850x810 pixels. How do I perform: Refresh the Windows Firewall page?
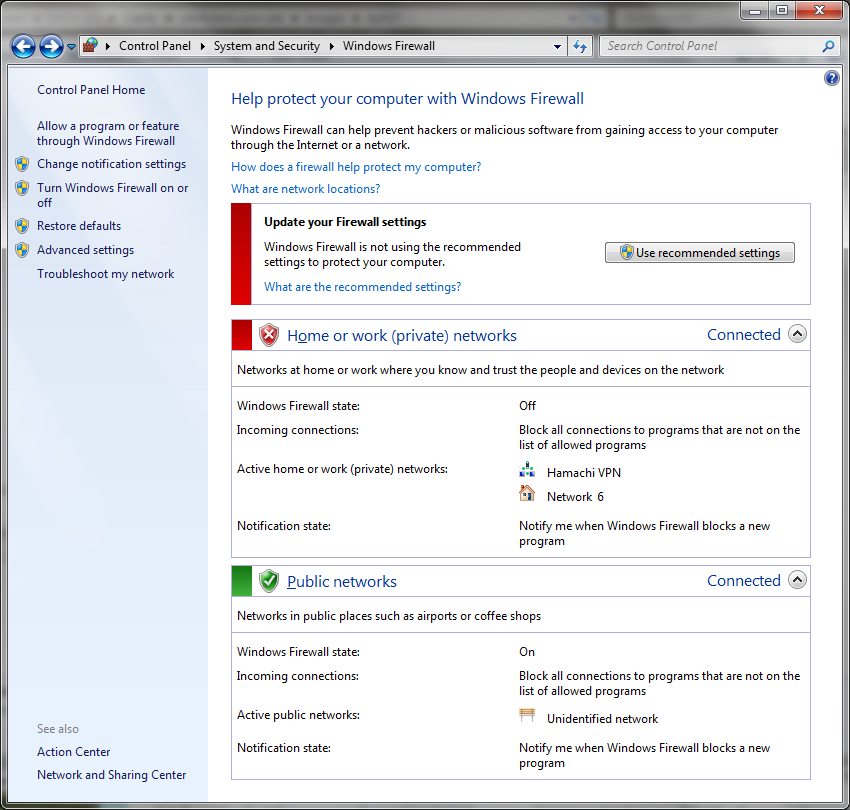point(580,47)
